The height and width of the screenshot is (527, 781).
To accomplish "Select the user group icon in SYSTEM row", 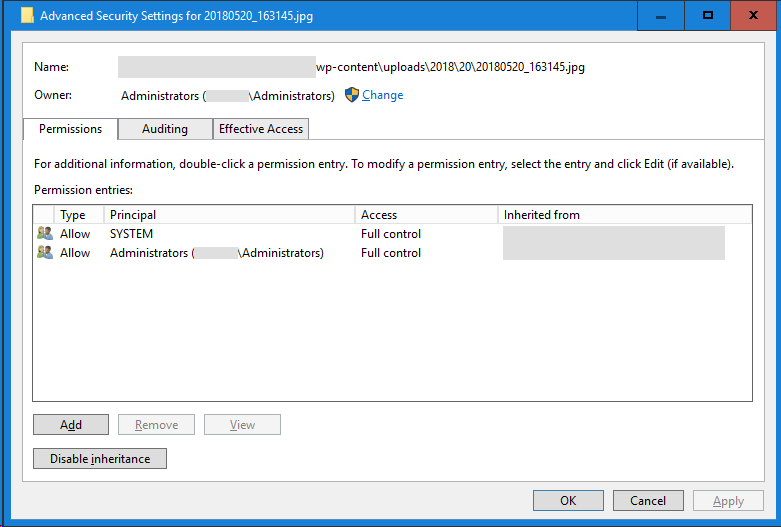I will [x=45, y=233].
